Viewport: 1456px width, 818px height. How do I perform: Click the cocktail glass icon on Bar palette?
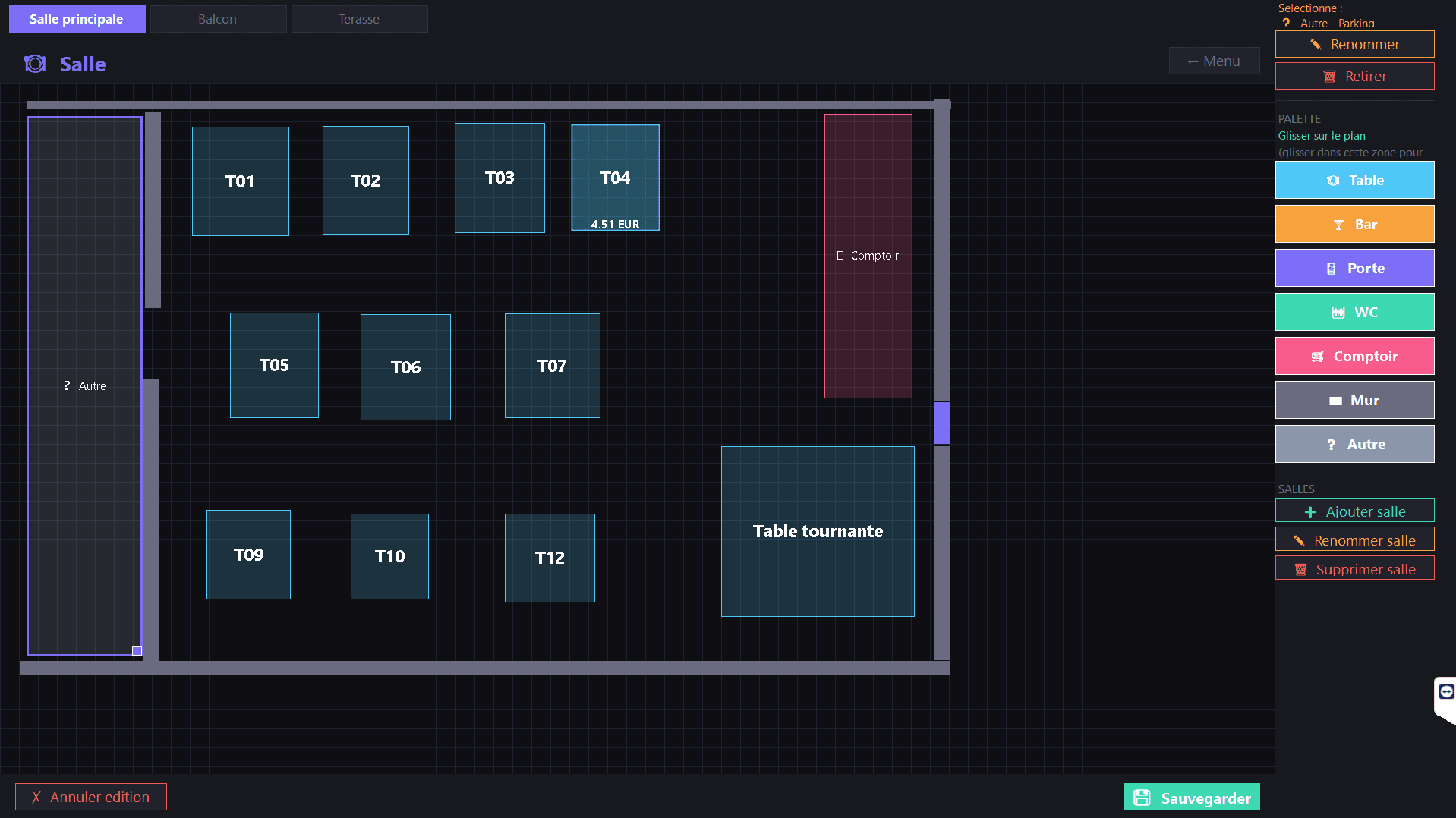(1338, 225)
